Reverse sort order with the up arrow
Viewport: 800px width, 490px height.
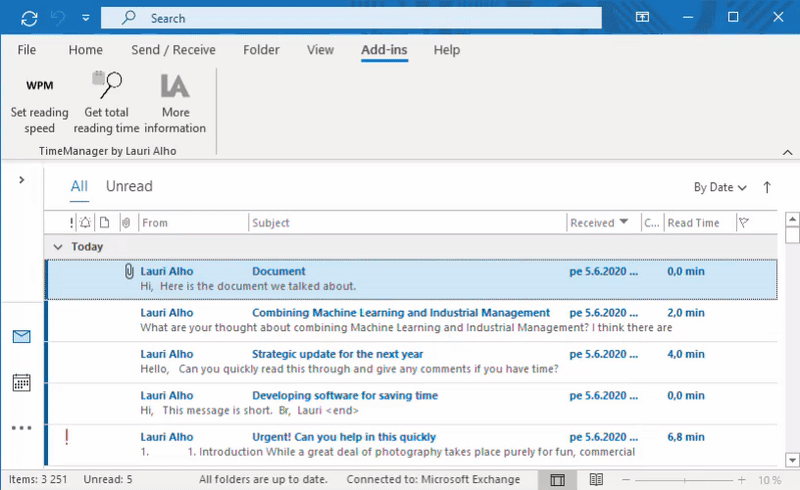pyautogui.click(x=767, y=187)
